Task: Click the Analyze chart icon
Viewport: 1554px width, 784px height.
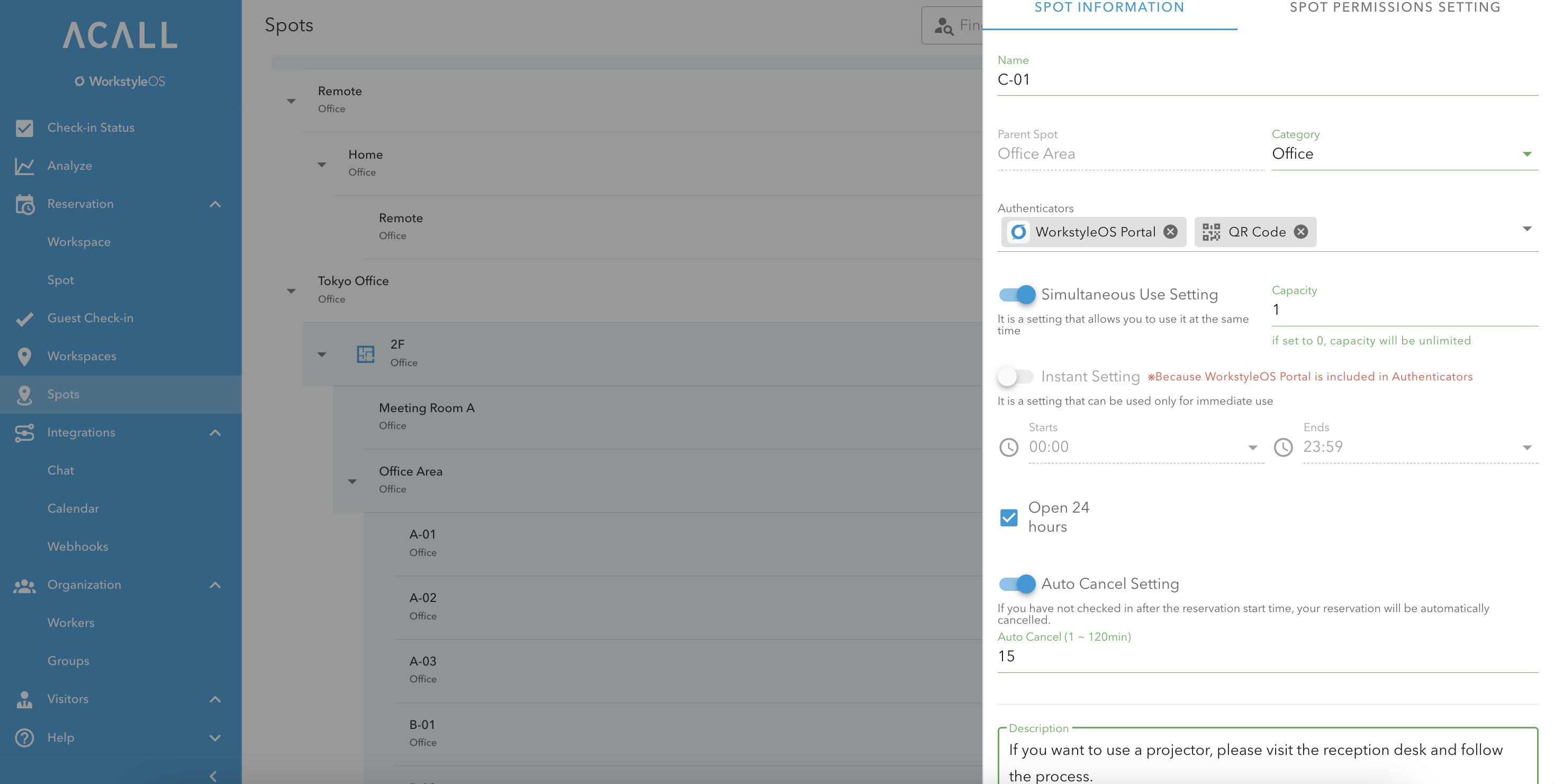Action: tap(24, 166)
